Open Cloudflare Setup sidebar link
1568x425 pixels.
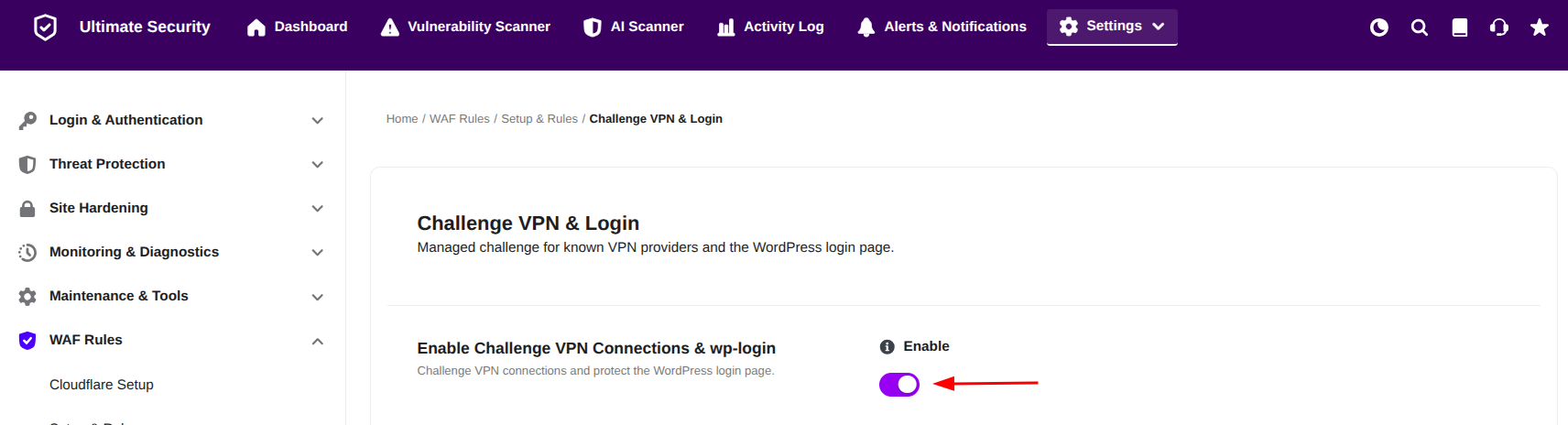[x=102, y=385]
